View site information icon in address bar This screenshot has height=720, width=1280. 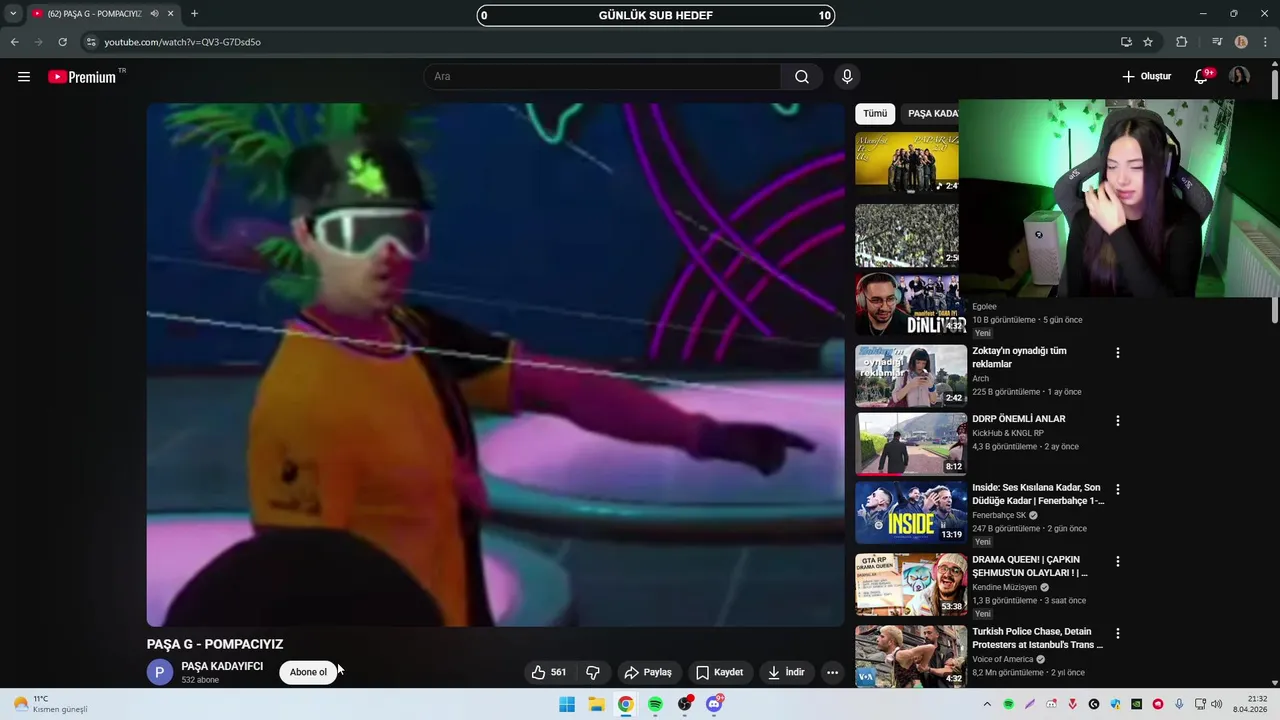click(x=91, y=42)
